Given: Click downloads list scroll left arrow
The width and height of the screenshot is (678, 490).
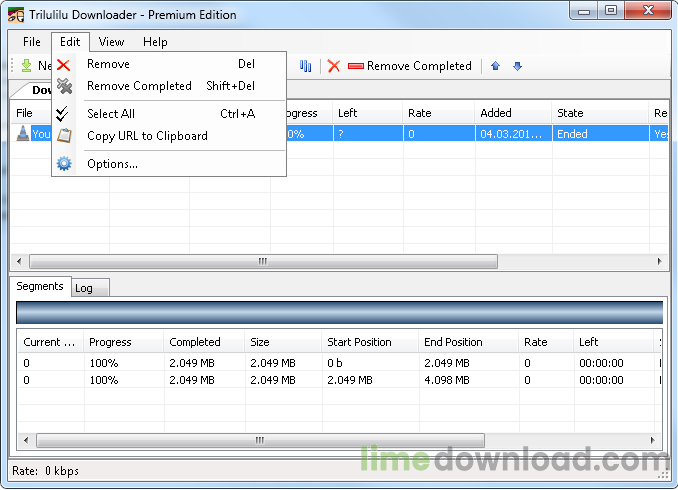Looking at the screenshot, I should point(19,261).
